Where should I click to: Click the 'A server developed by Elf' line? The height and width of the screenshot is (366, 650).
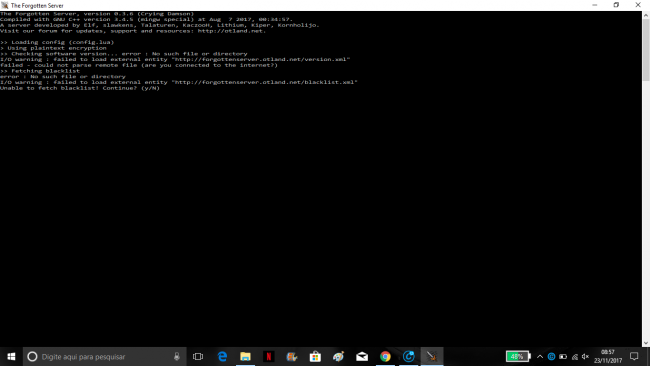[160, 25]
